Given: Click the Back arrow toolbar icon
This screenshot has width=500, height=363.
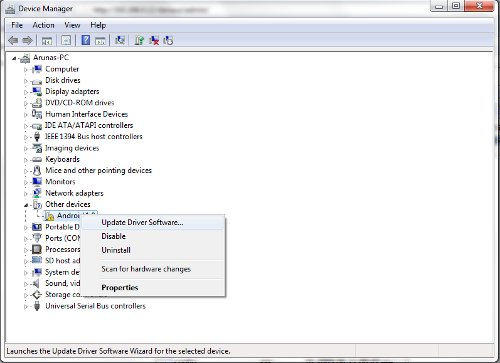Looking at the screenshot, I should (x=13, y=41).
